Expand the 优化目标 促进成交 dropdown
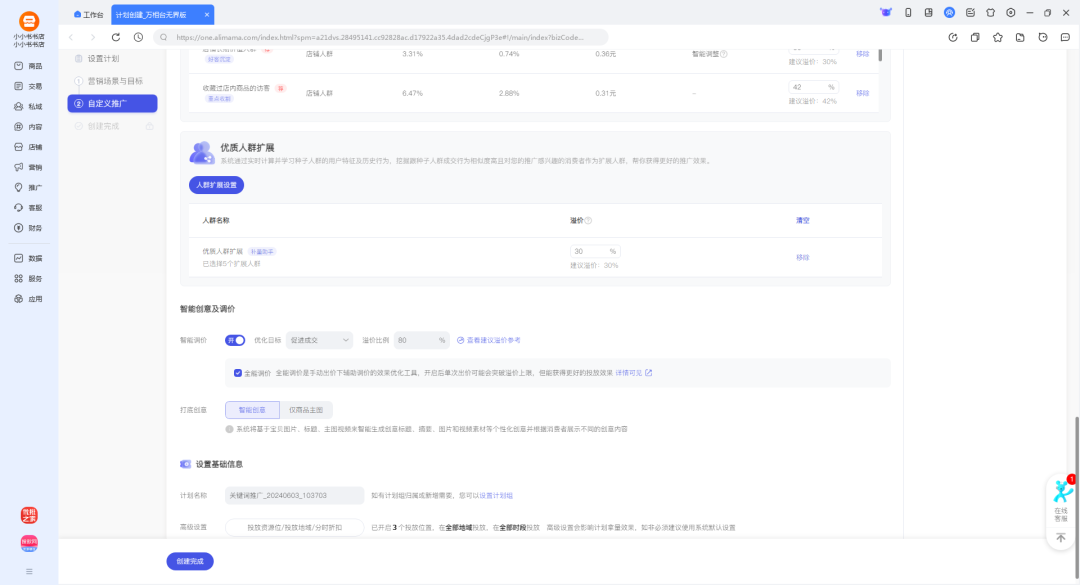This screenshot has height=585, width=1080. pyautogui.click(x=319, y=340)
